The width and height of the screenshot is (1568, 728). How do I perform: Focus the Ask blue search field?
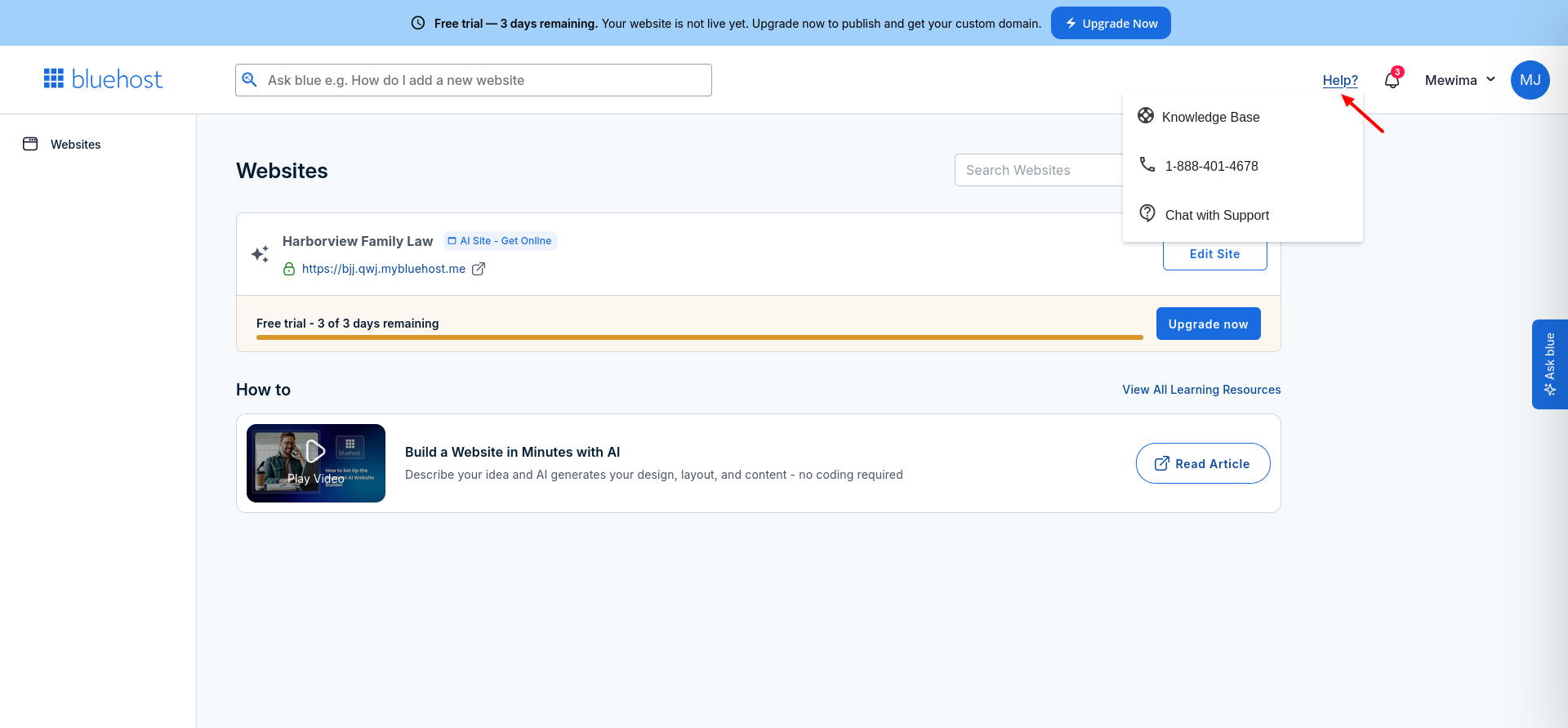pos(474,80)
